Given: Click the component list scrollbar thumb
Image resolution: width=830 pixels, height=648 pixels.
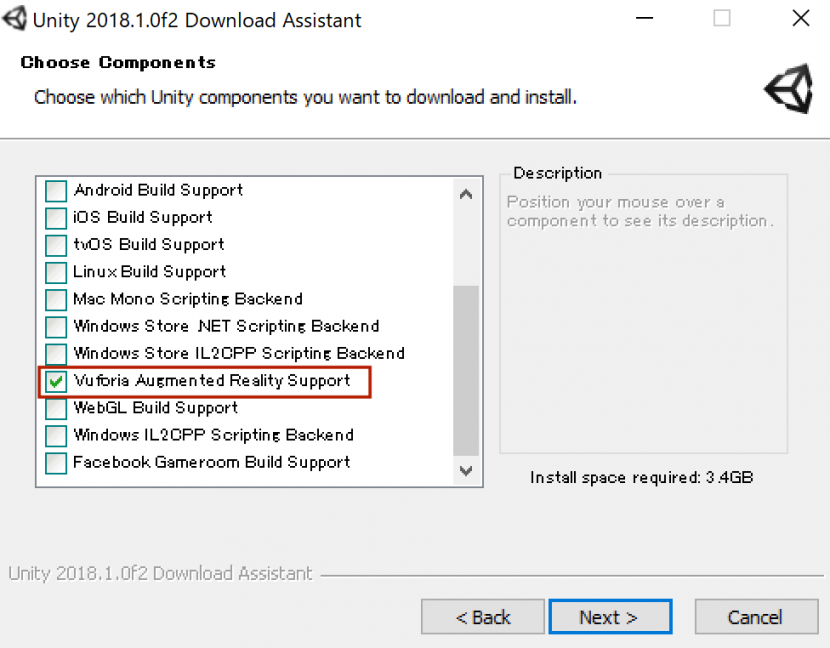Looking at the screenshot, I should (466, 370).
